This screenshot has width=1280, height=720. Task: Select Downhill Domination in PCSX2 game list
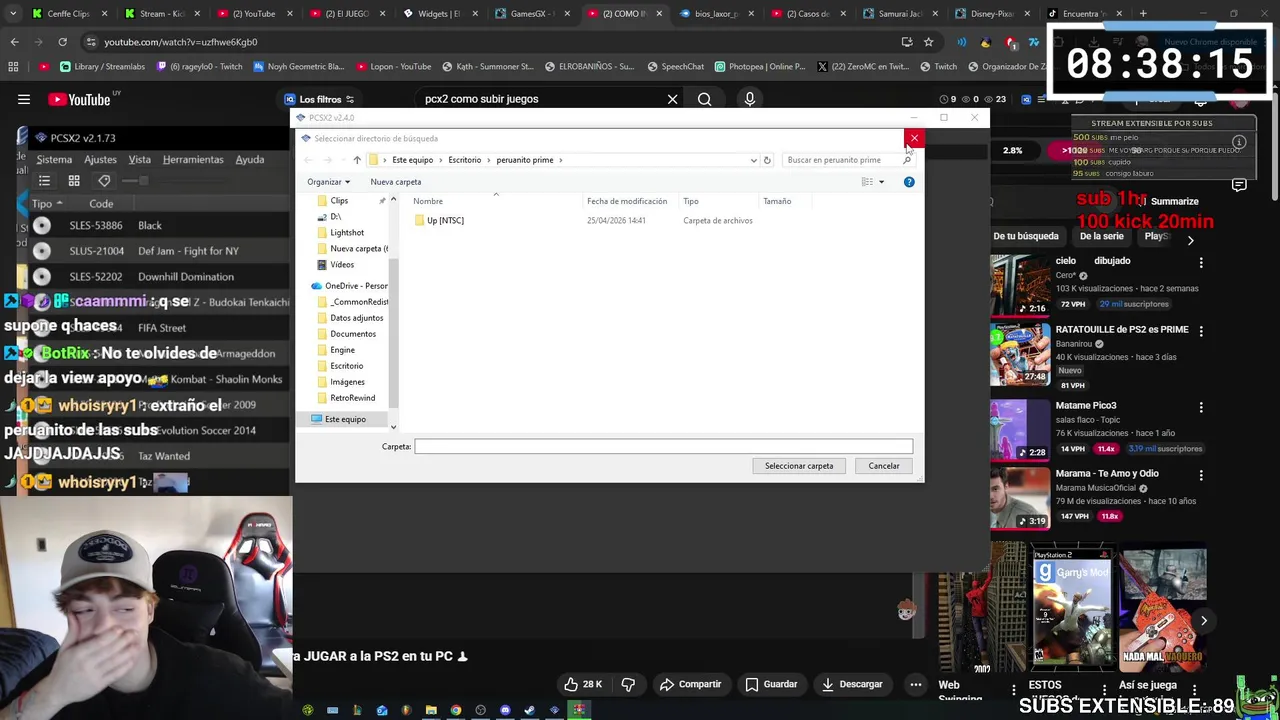click(186, 277)
